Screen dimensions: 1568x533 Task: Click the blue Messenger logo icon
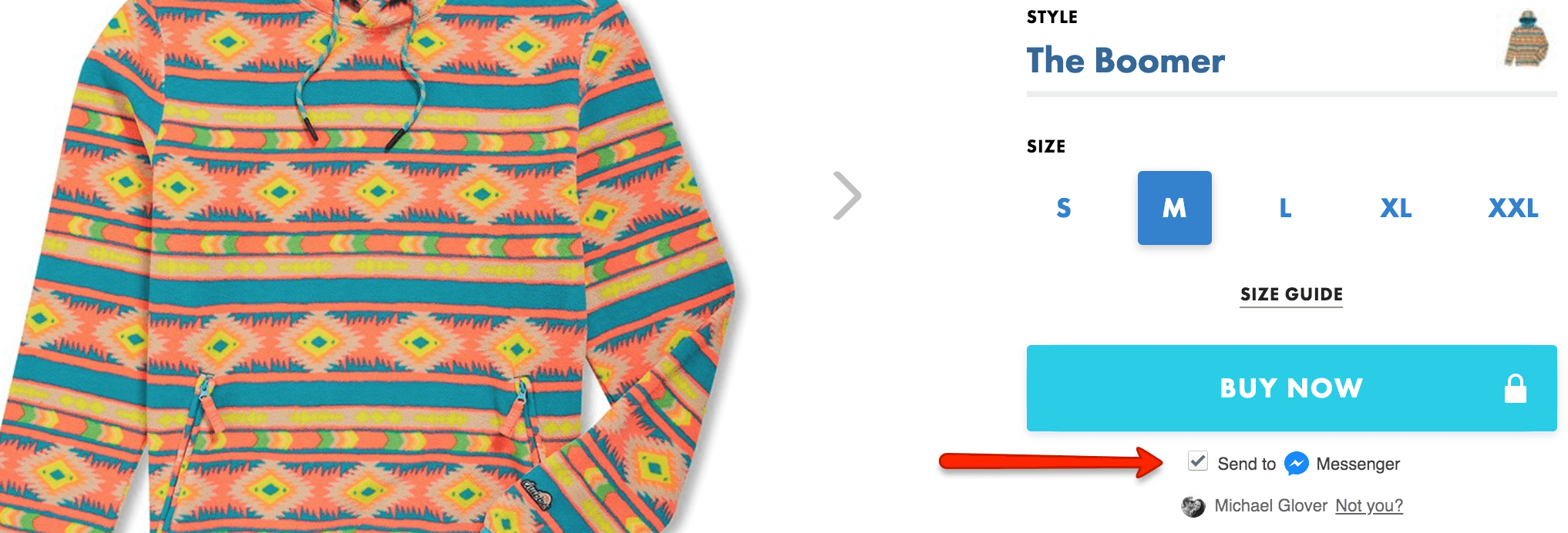tap(1296, 464)
